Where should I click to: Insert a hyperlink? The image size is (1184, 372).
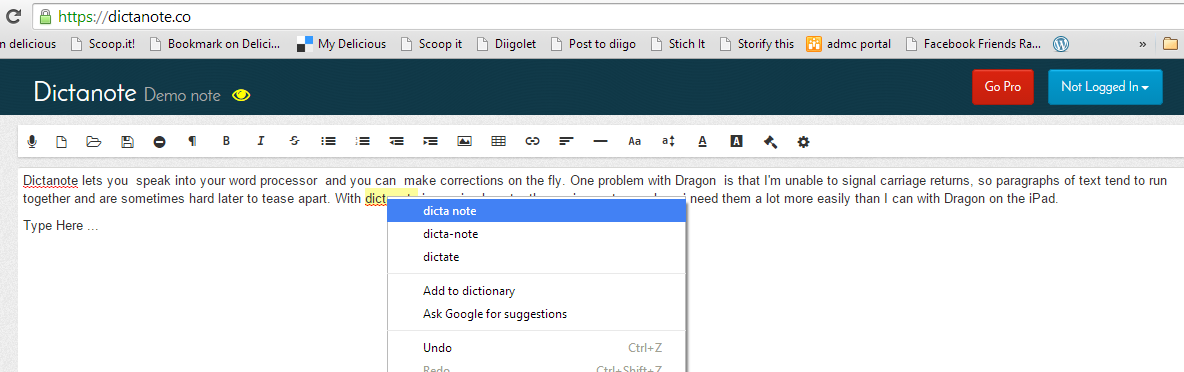[x=532, y=141]
